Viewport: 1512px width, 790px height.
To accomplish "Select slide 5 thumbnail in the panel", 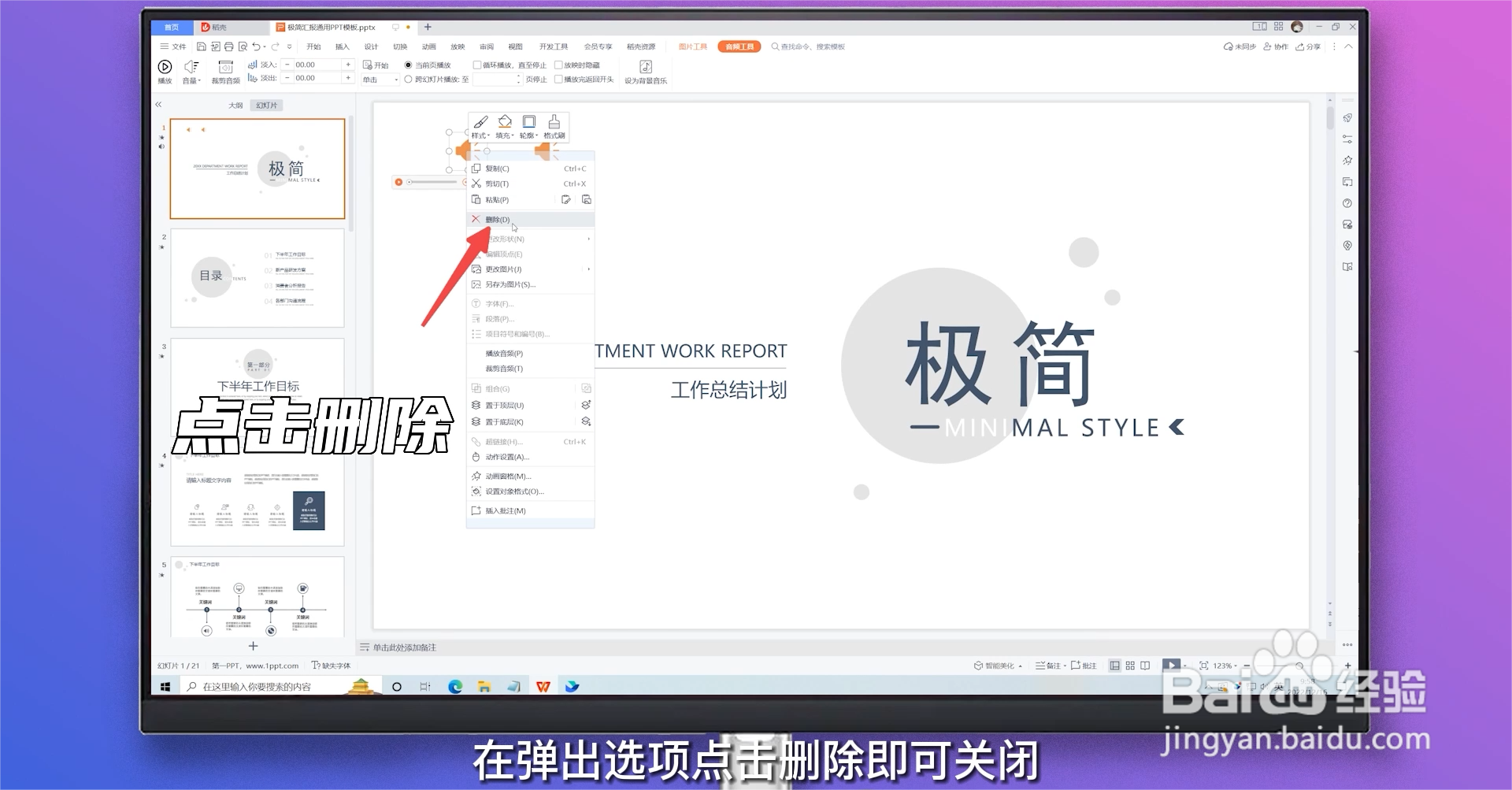I will (x=258, y=597).
